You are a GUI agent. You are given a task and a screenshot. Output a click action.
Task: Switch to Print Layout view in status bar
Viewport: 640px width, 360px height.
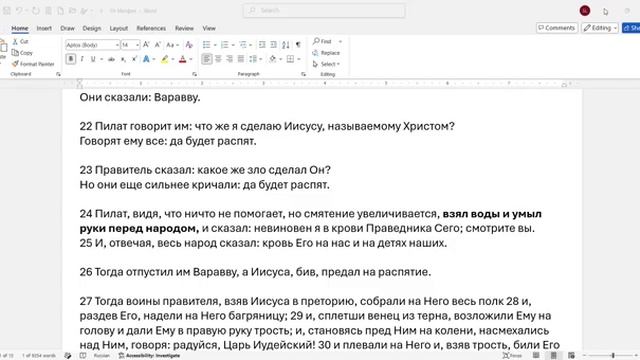point(553,356)
